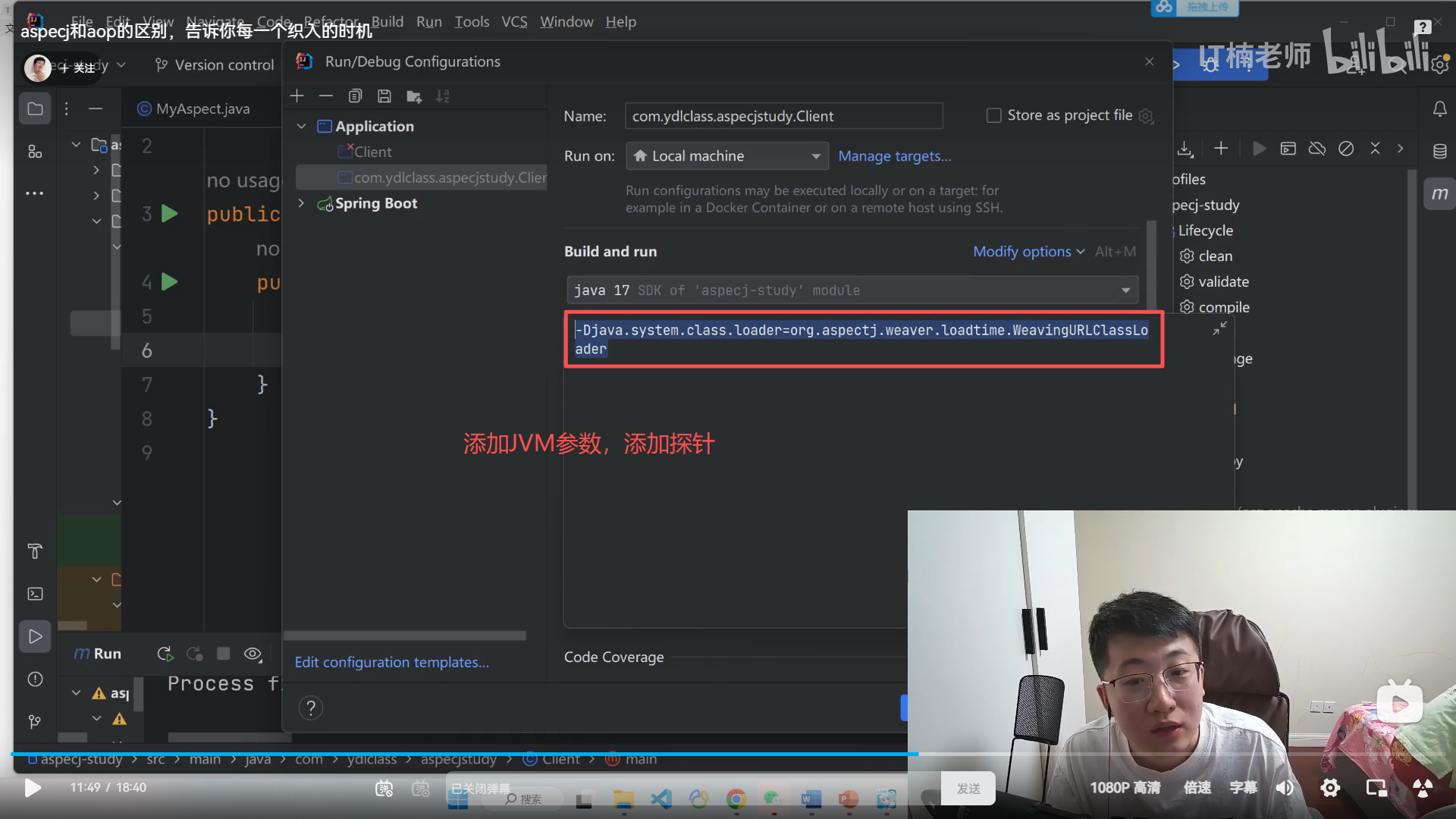Screen dimensions: 1456x819
Task: Open the Tools menu
Action: 472,22
